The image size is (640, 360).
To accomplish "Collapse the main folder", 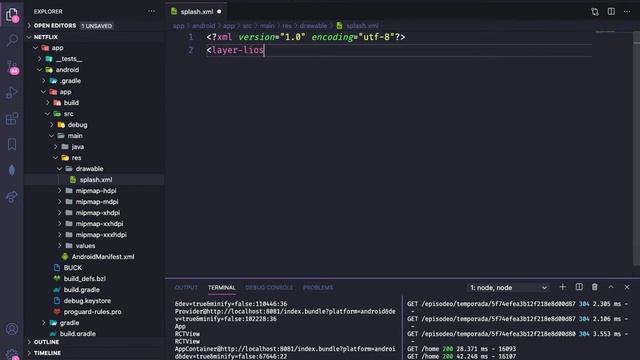I will pos(75,136).
